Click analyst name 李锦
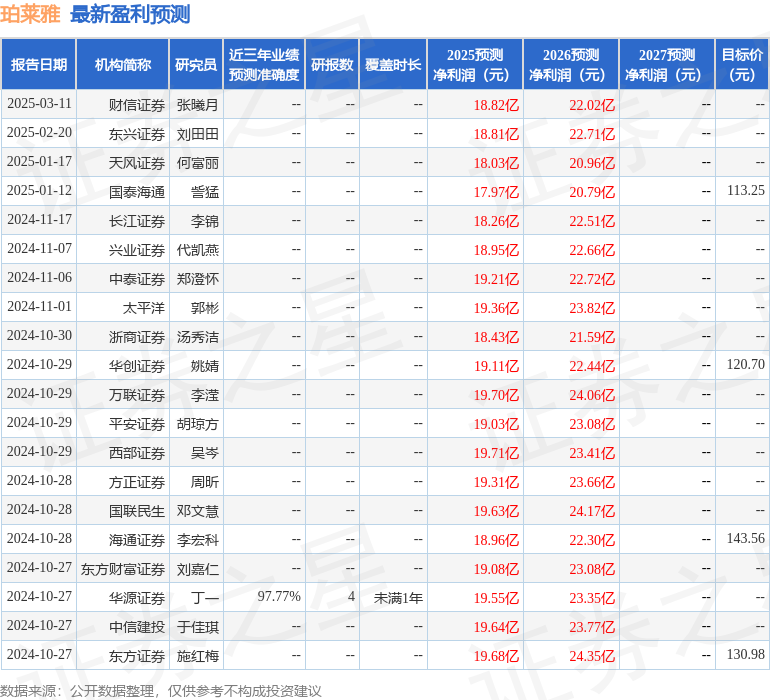Image resolution: width=770 pixels, height=700 pixels. click(x=205, y=221)
